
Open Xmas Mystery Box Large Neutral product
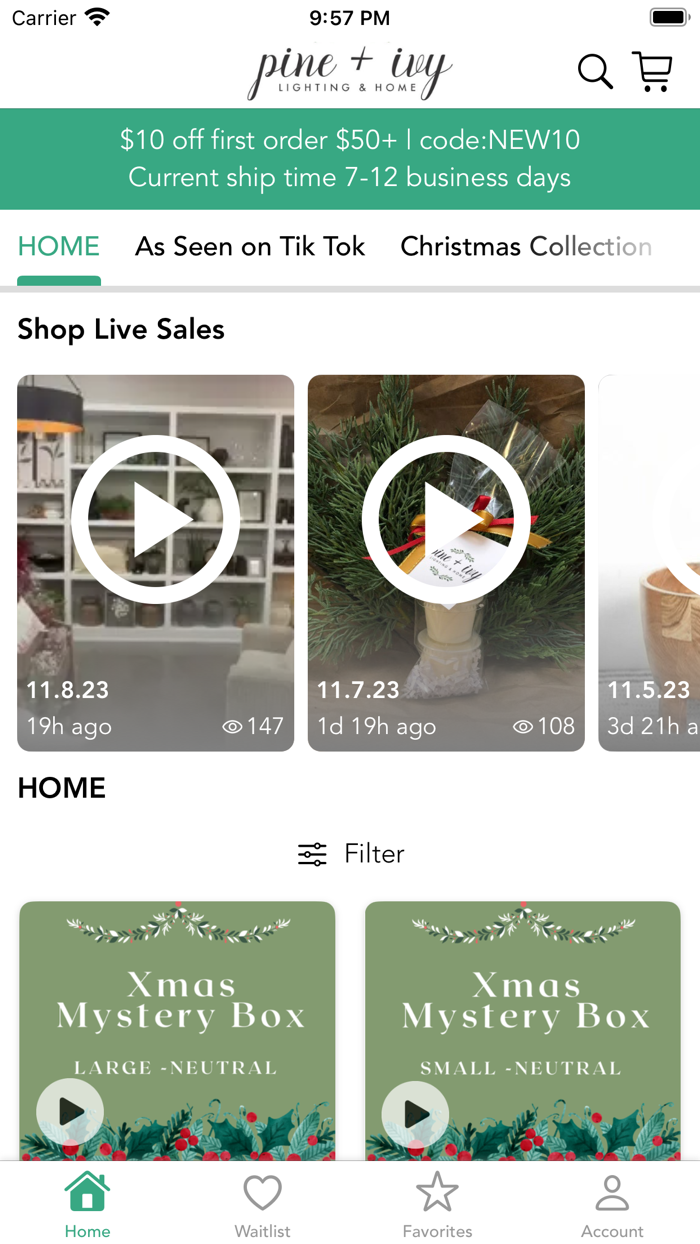(177, 1030)
